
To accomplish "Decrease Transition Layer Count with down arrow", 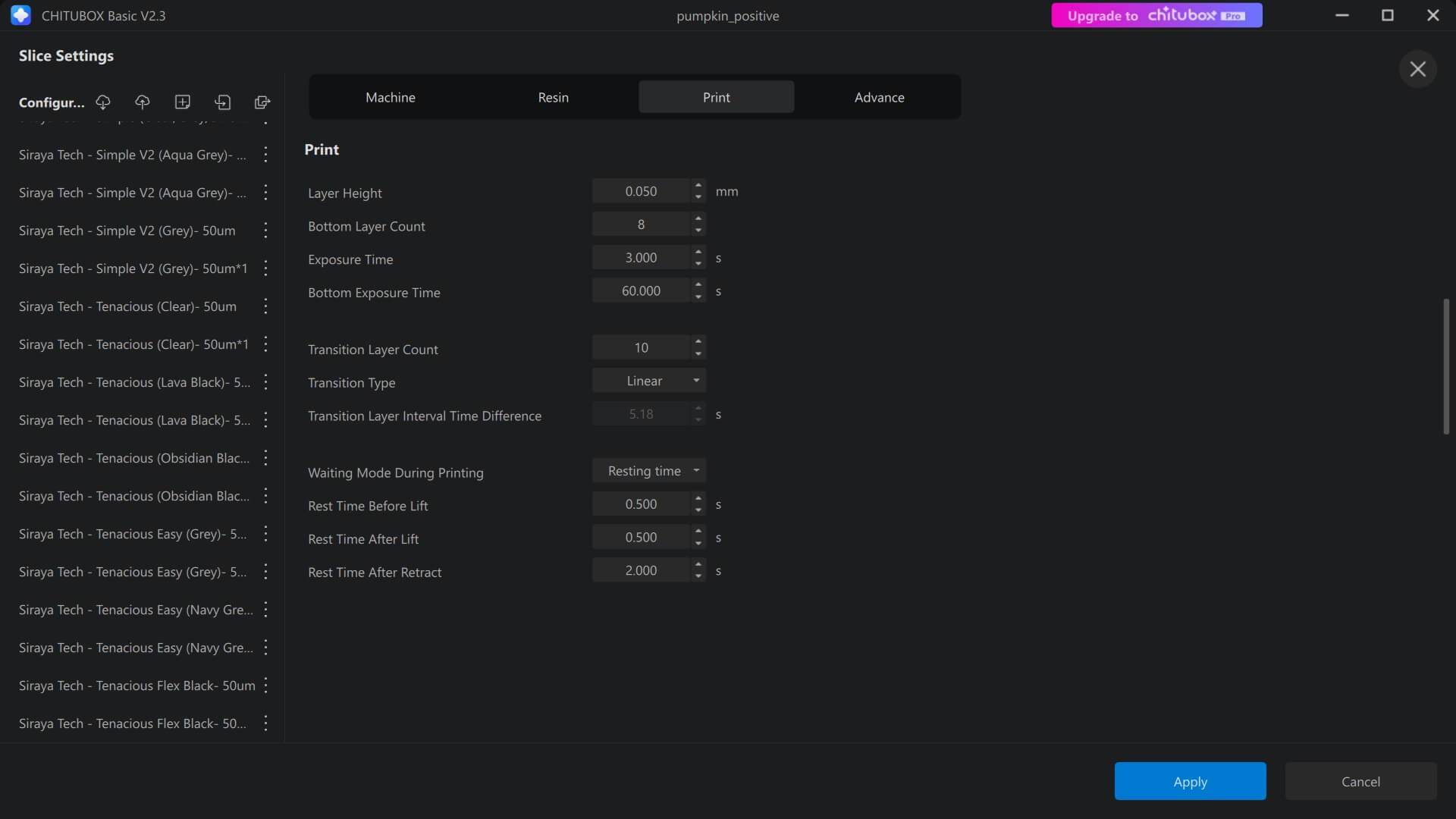I will click(x=698, y=353).
